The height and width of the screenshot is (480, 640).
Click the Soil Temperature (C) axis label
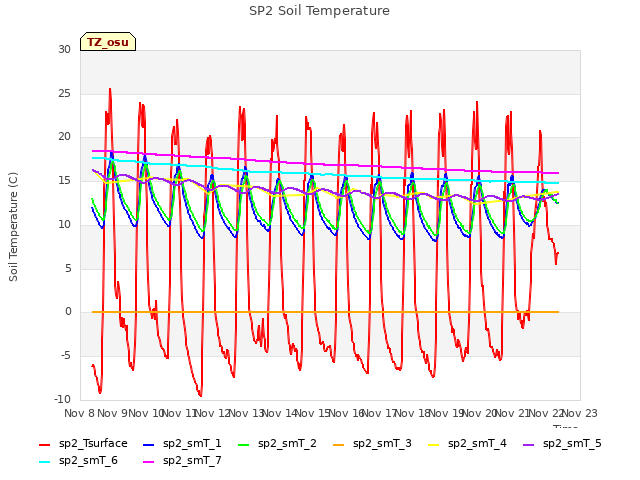click(13, 227)
